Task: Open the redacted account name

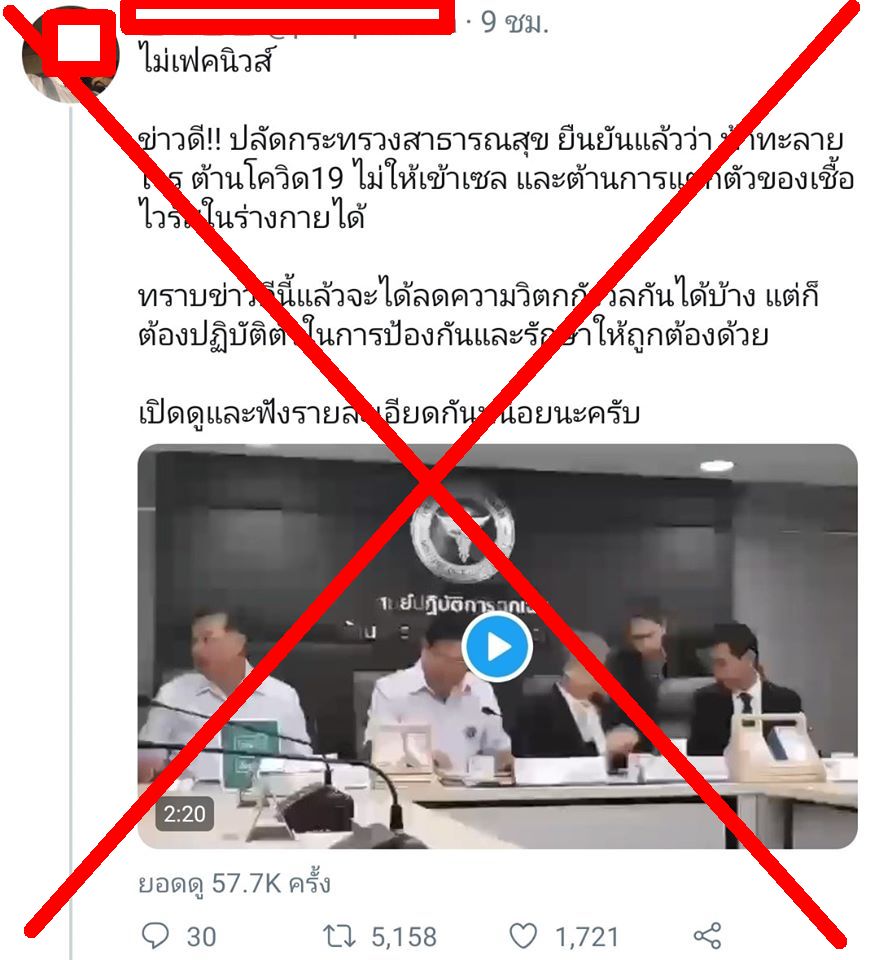Action: point(288,17)
